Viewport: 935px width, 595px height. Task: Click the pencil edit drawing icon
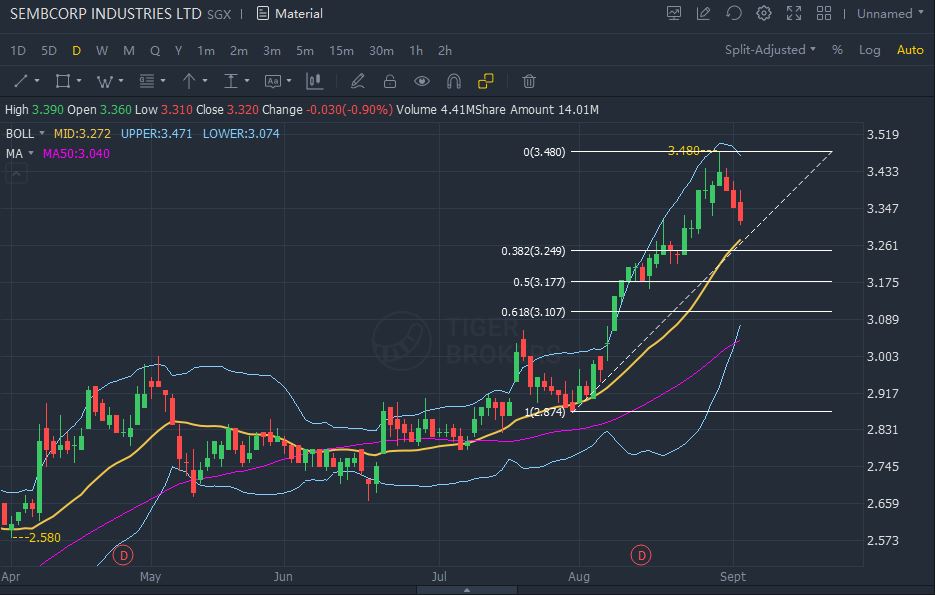click(358, 80)
